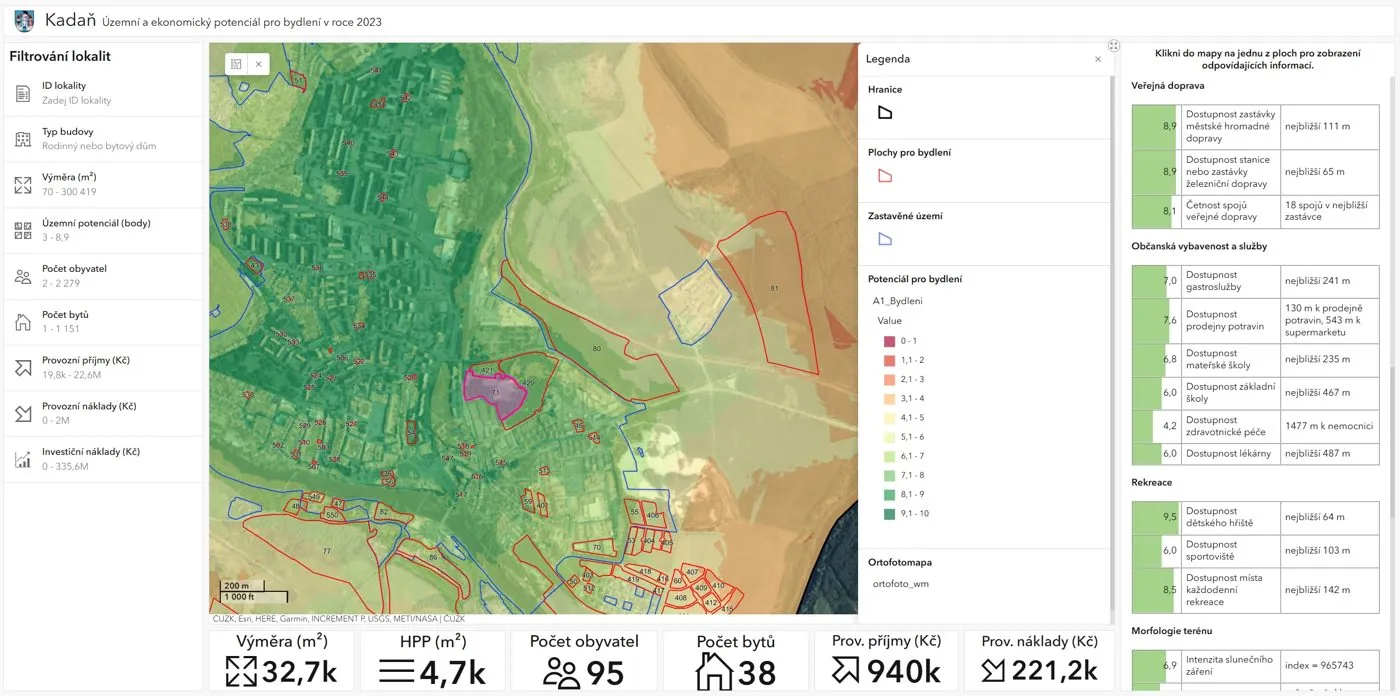Image resolution: width=1400 pixels, height=696 pixels.
Task: Click the Dostupnost lékárny row
Action: point(1256,453)
